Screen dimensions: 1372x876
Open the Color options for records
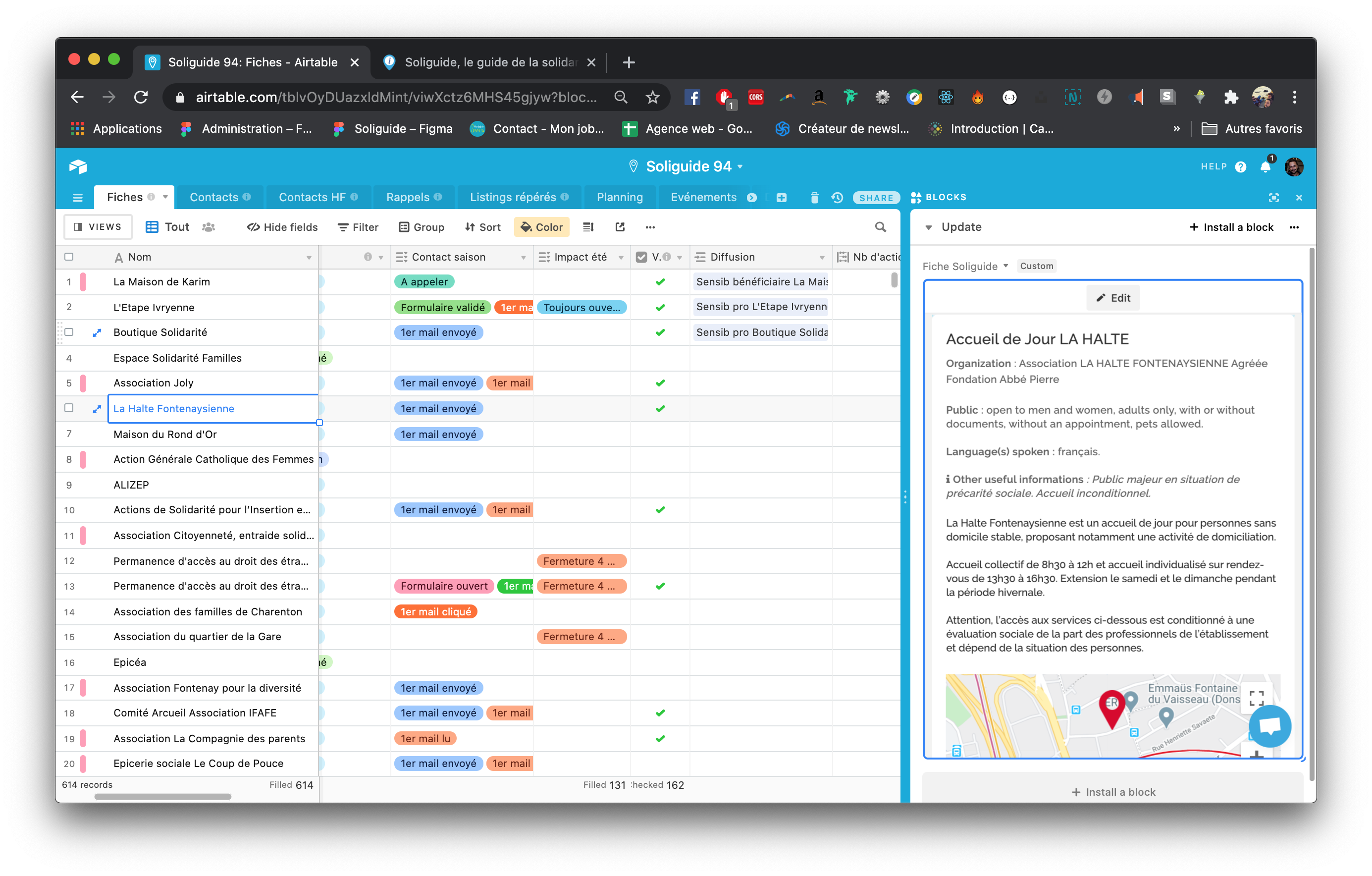[541, 227]
